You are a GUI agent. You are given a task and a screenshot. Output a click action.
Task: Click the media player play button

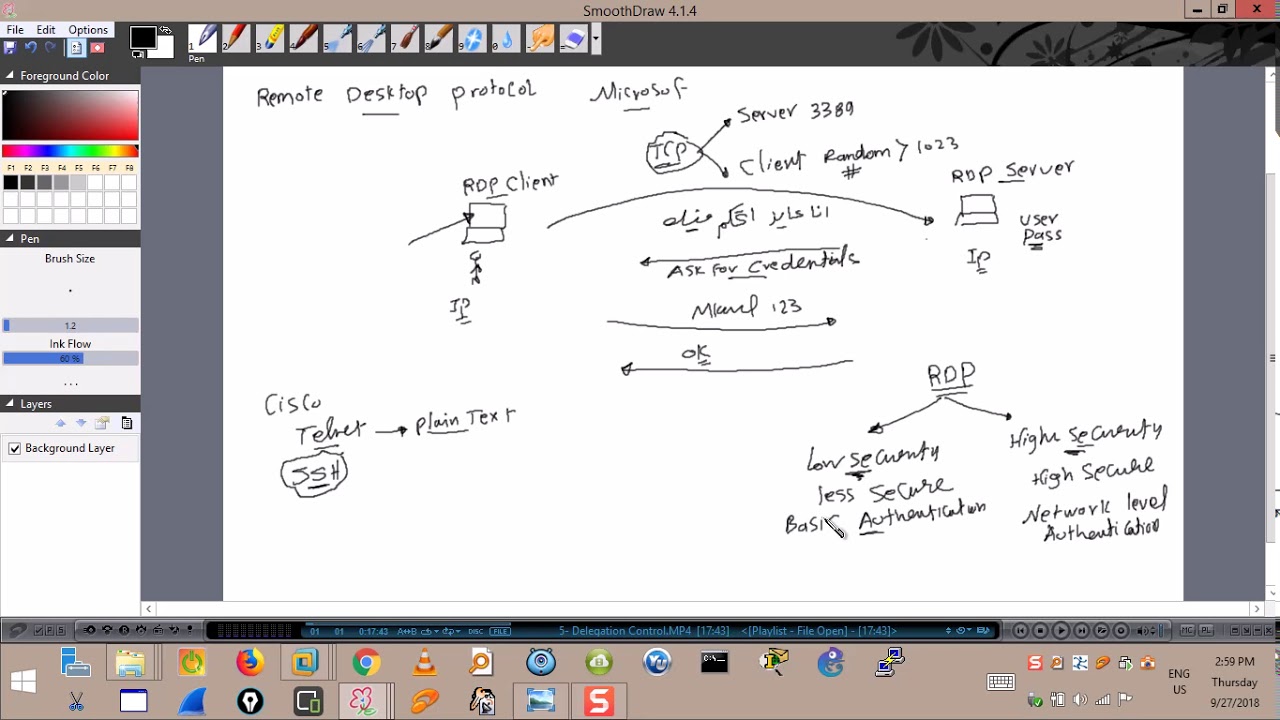point(1060,631)
